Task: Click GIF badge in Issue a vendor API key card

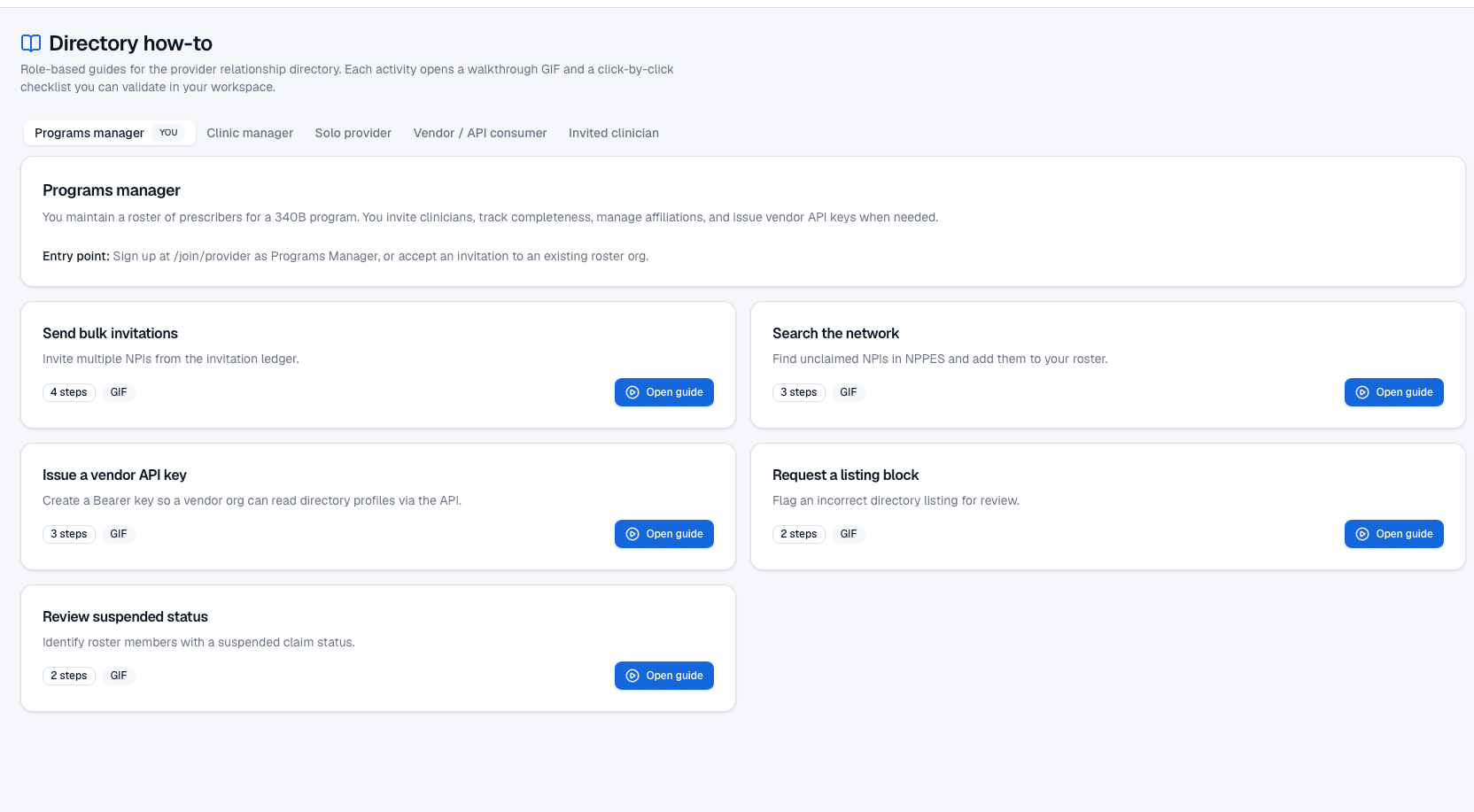Action: tap(119, 534)
